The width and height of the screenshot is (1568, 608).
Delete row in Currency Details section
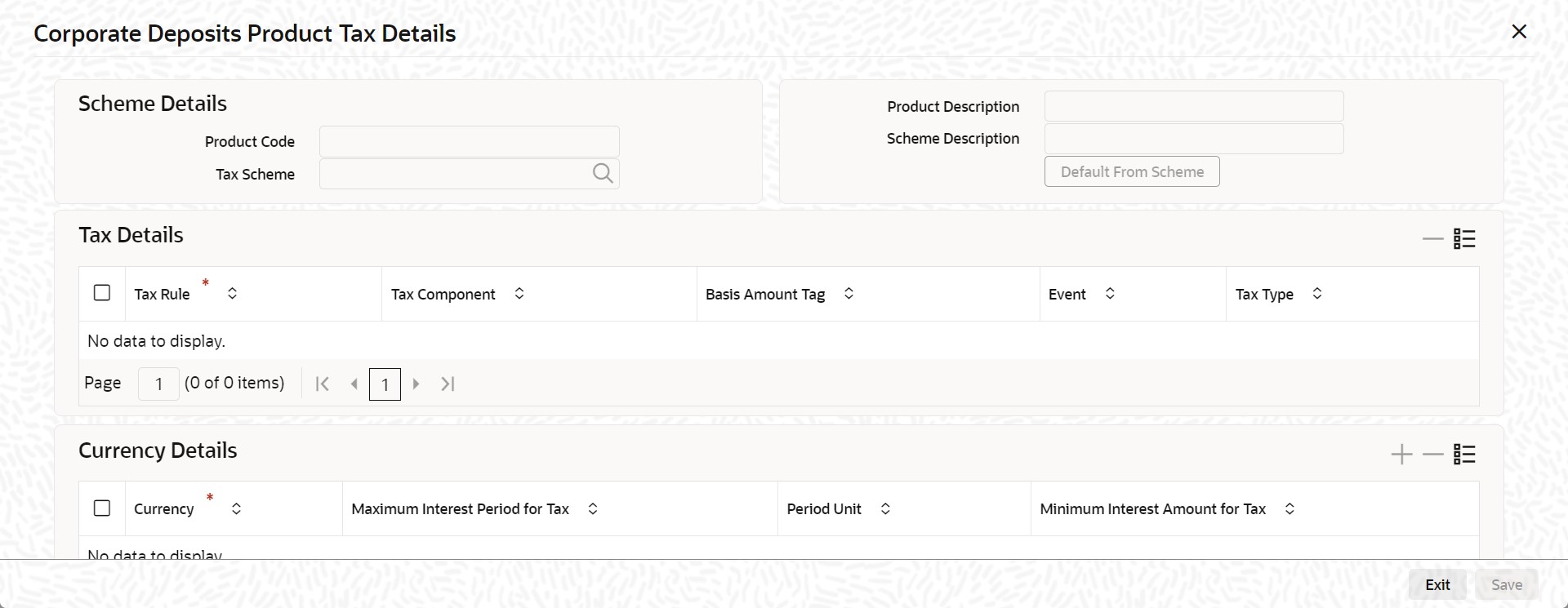tap(1432, 455)
